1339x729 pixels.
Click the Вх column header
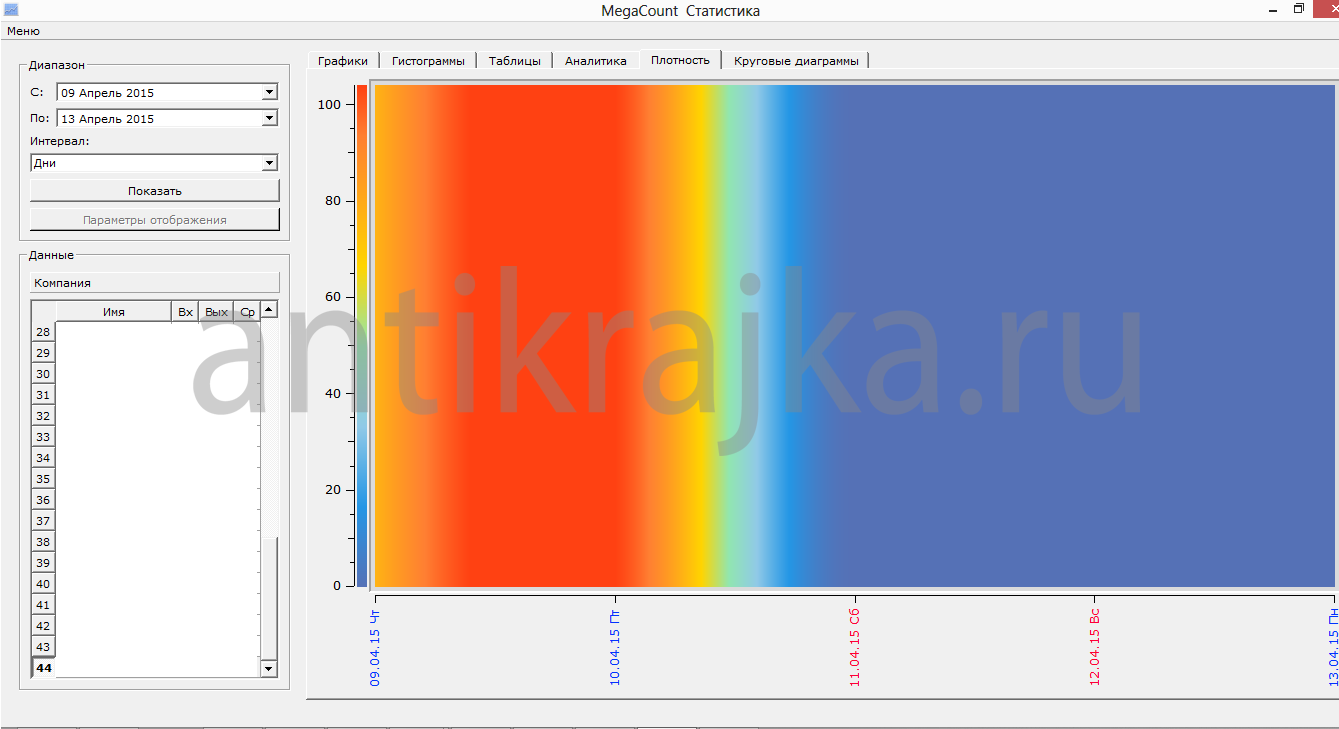point(185,312)
